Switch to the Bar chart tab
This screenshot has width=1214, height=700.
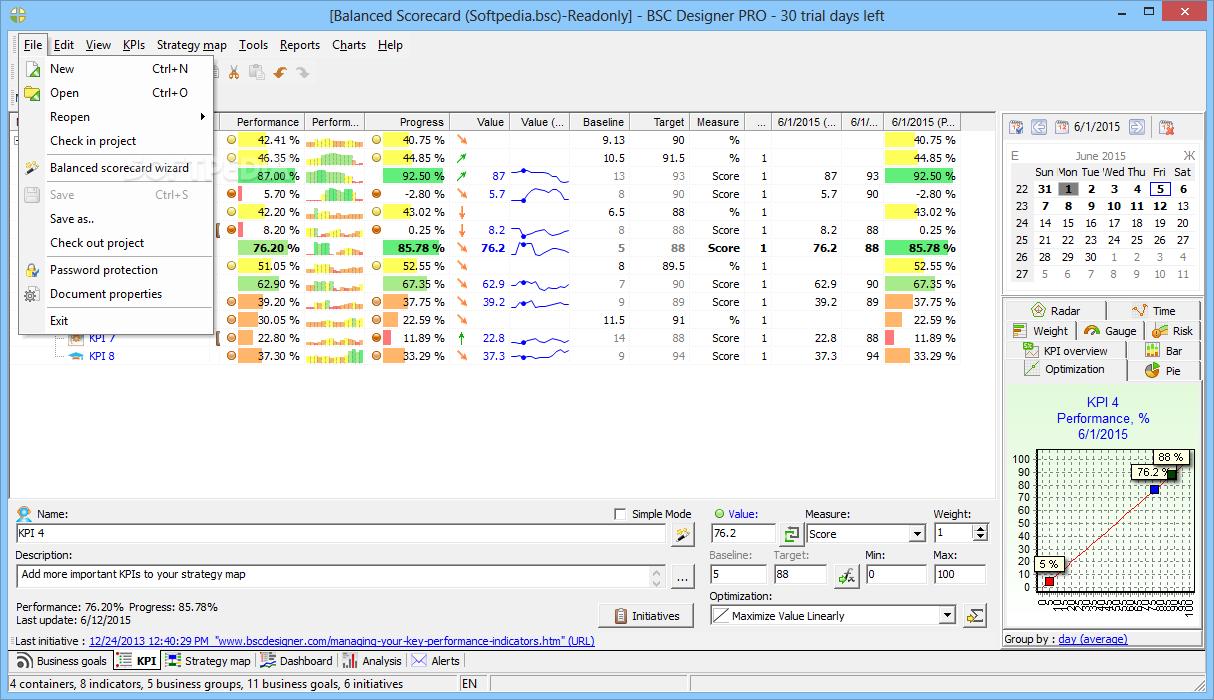click(1163, 351)
